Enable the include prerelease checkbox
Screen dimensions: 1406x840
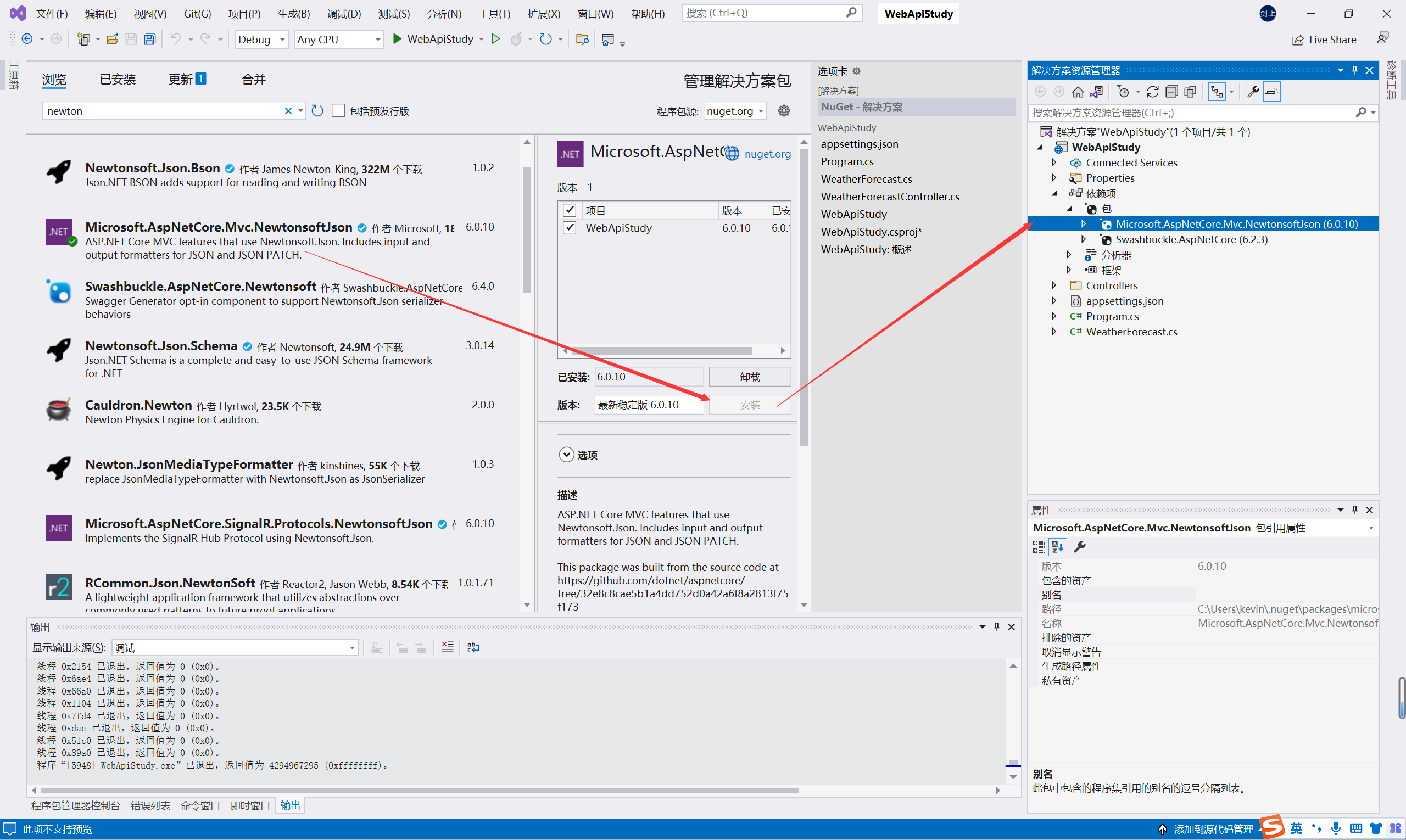pos(338,111)
